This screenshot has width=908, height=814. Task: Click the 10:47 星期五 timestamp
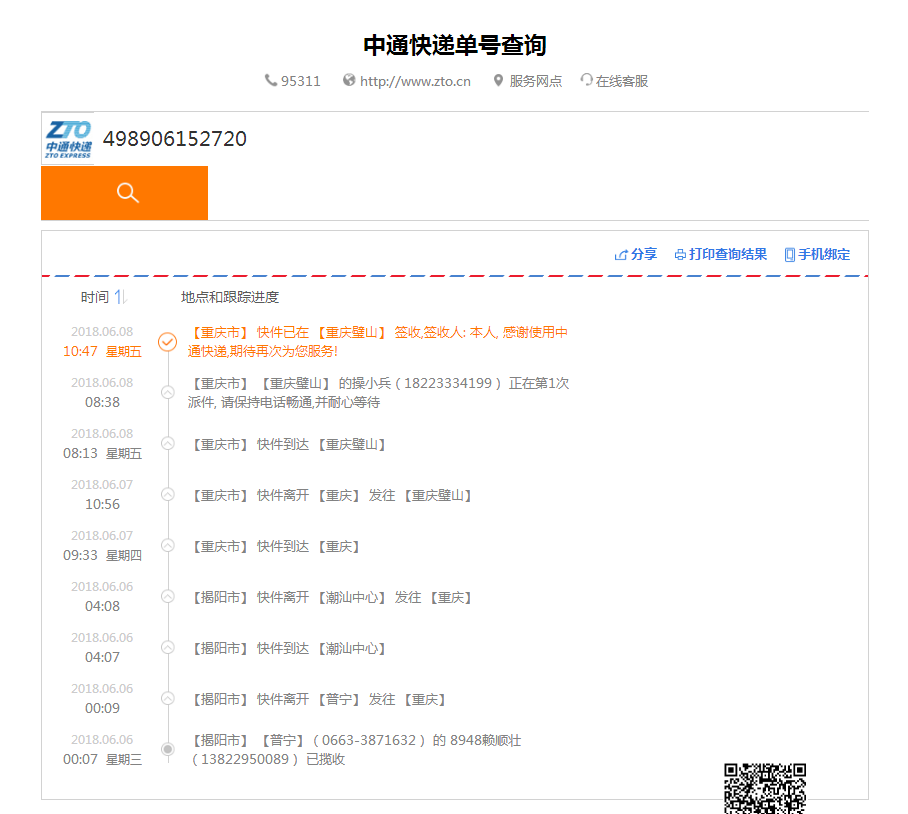[x=102, y=351]
